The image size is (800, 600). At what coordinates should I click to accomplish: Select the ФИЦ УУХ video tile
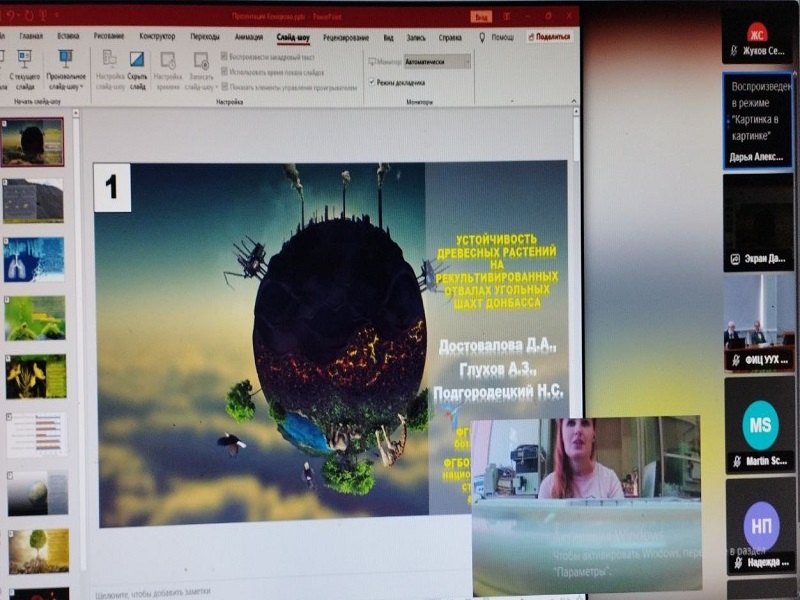point(760,322)
